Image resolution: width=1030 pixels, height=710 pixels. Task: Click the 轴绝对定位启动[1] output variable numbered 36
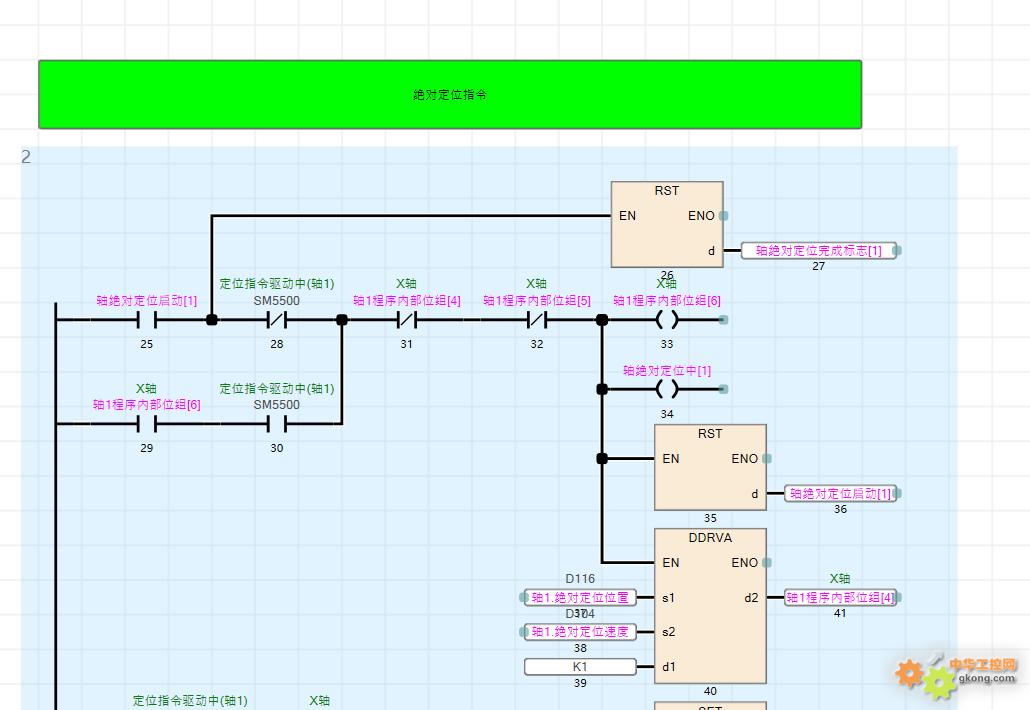click(x=840, y=494)
